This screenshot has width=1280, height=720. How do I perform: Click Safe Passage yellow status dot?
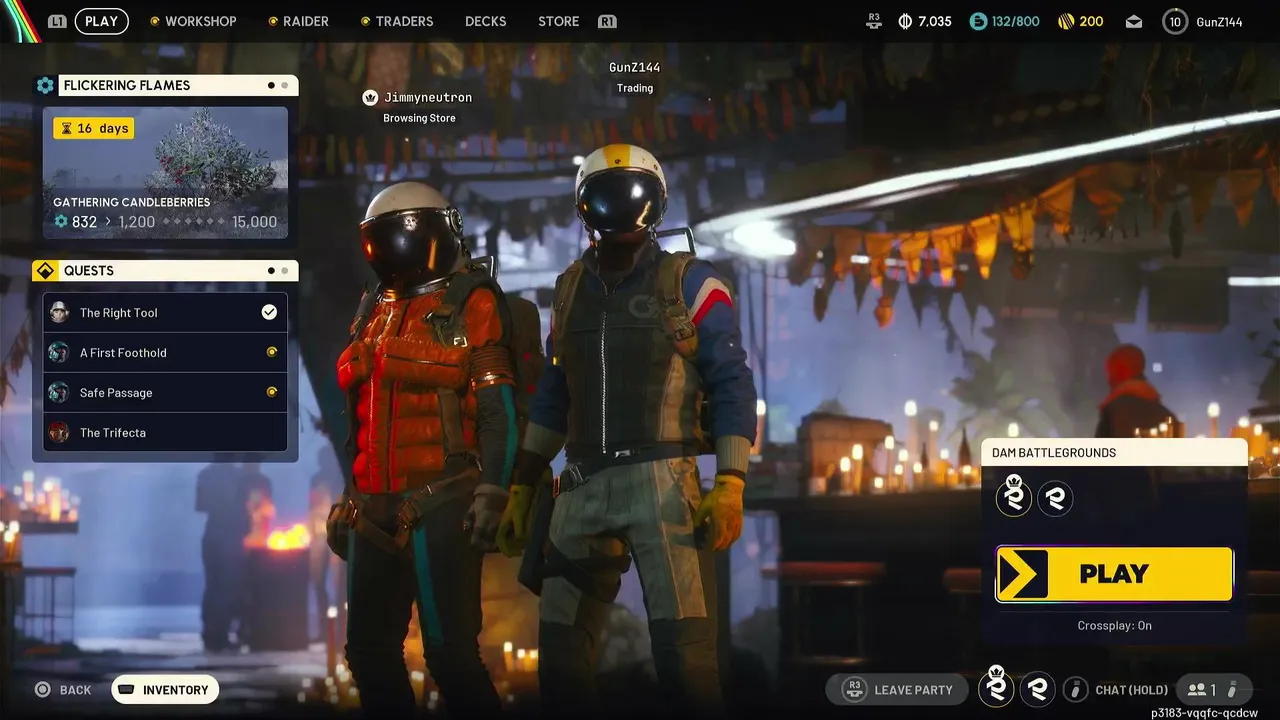(271, 392)
